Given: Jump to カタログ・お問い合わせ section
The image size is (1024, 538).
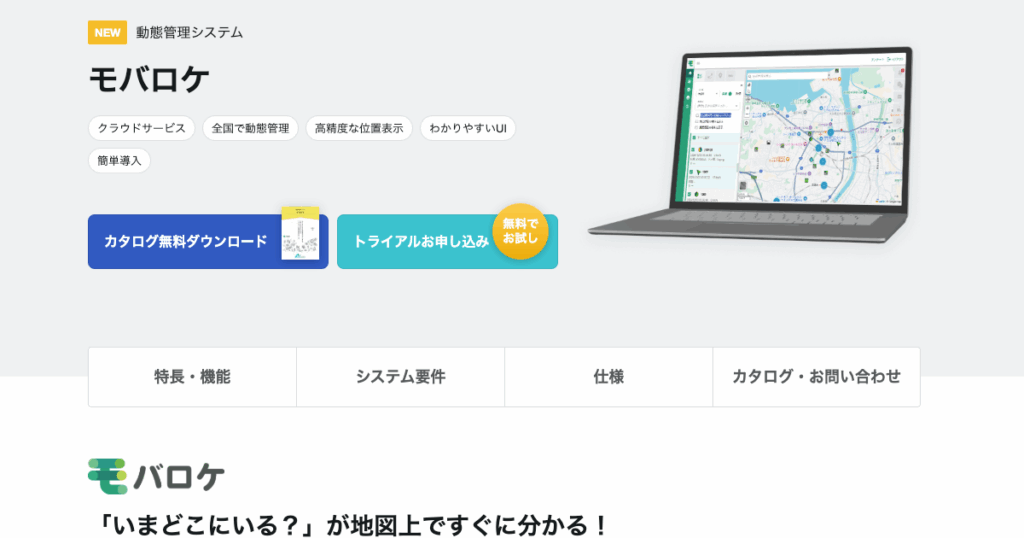Looking at the screenshot, I should [816, 377].
